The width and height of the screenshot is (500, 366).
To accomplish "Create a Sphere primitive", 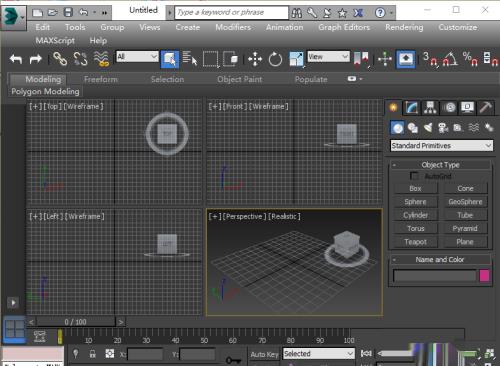I will [x=415, y=202].
